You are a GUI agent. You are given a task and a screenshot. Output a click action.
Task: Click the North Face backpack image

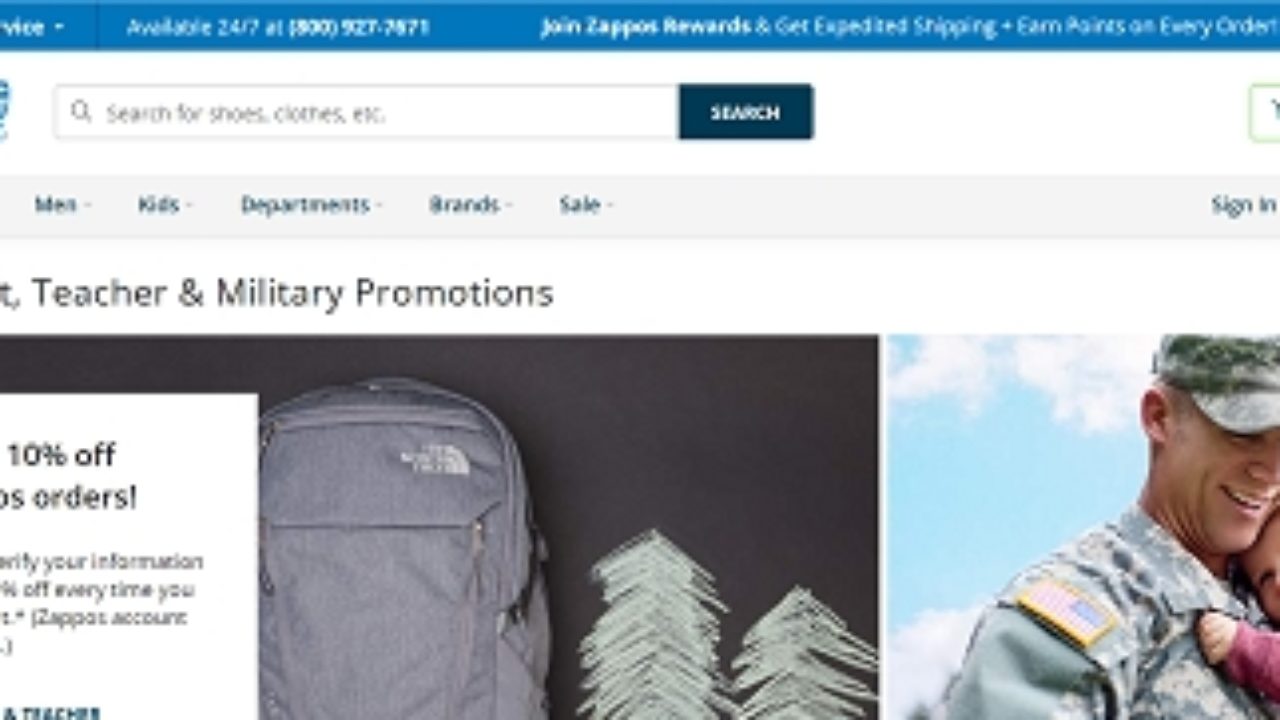pos(404,550)
